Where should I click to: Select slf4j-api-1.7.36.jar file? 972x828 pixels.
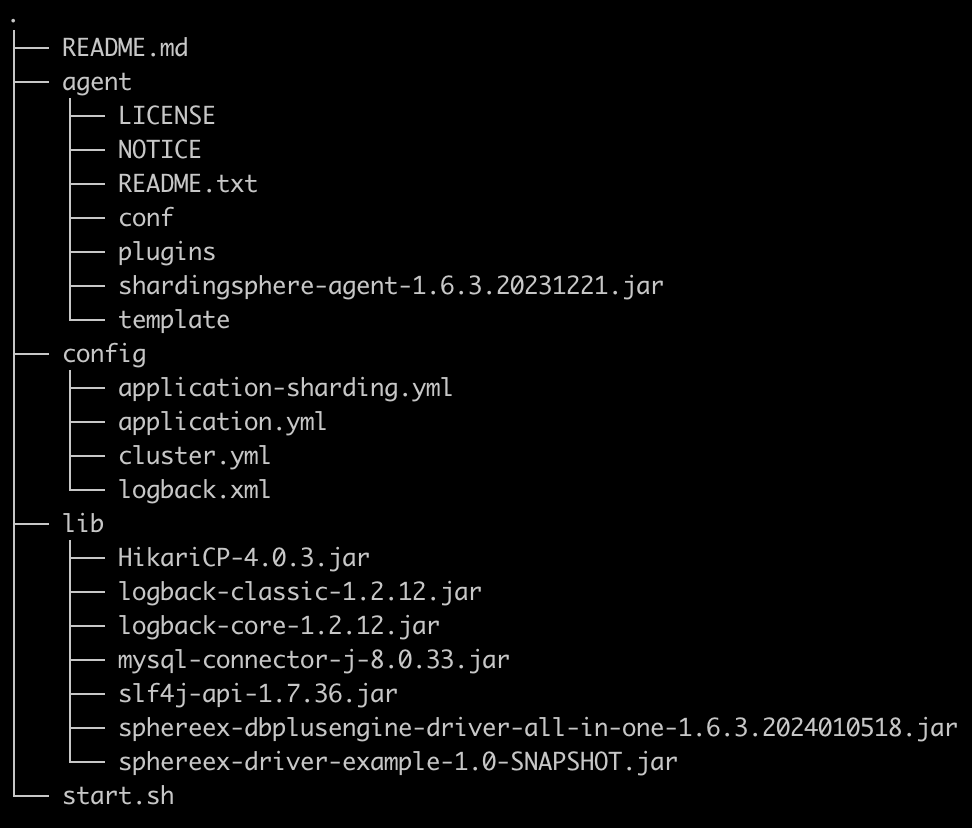(257, 693)
